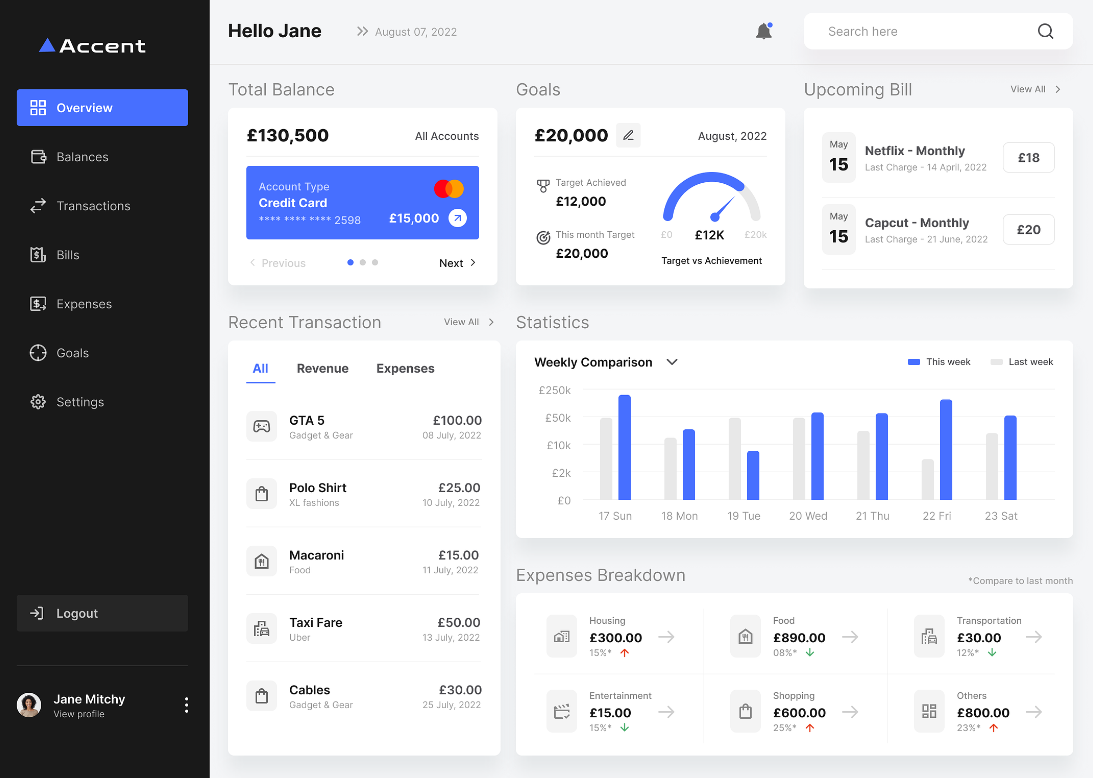The height and width of the screenshot is (778, 1093).
Task: Open Shopping expense arrow
Action: point(850,712)
